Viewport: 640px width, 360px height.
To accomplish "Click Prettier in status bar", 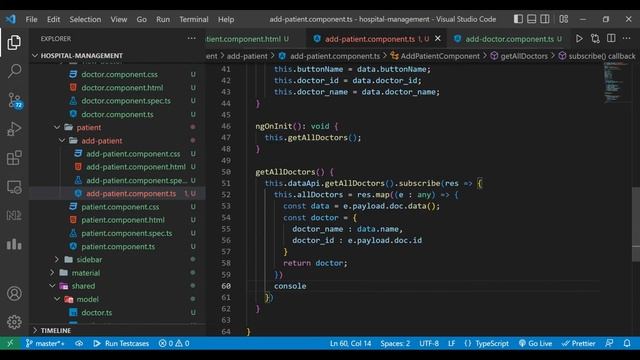I will pyautogui.click(x=578, y=343).
